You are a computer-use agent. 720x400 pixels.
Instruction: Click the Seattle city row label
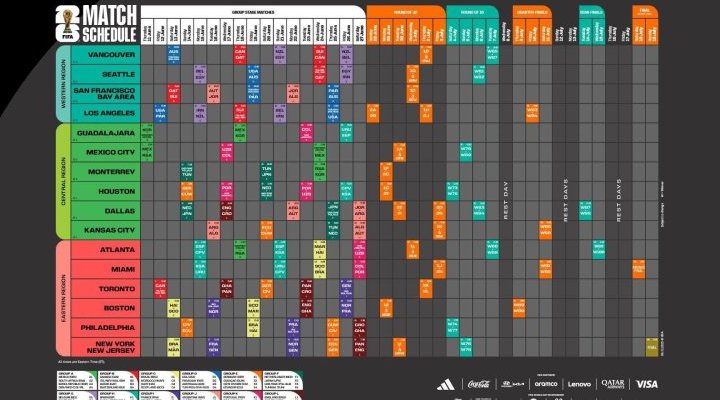pos(105,74)
